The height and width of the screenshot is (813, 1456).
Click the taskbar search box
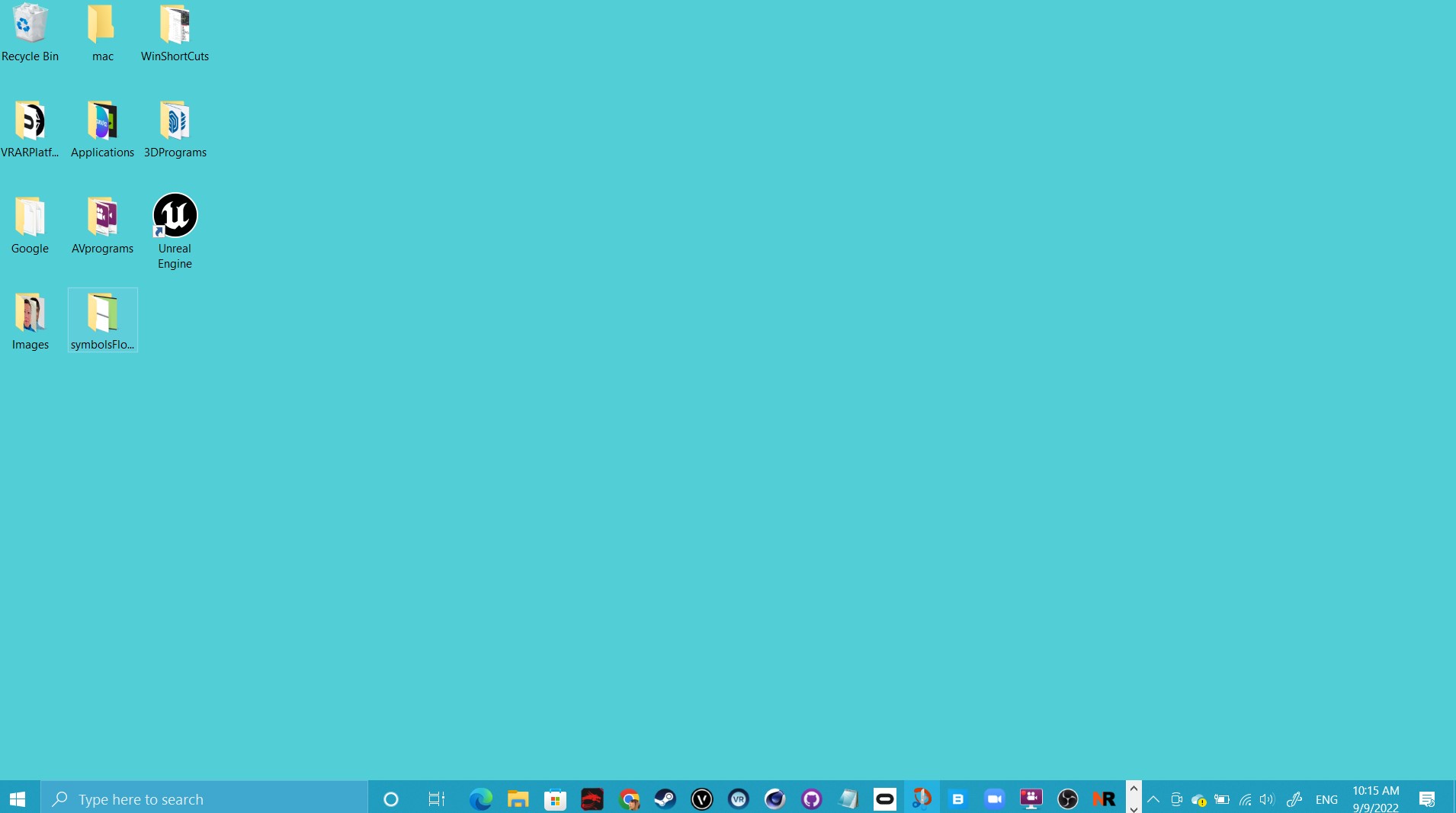204,799
